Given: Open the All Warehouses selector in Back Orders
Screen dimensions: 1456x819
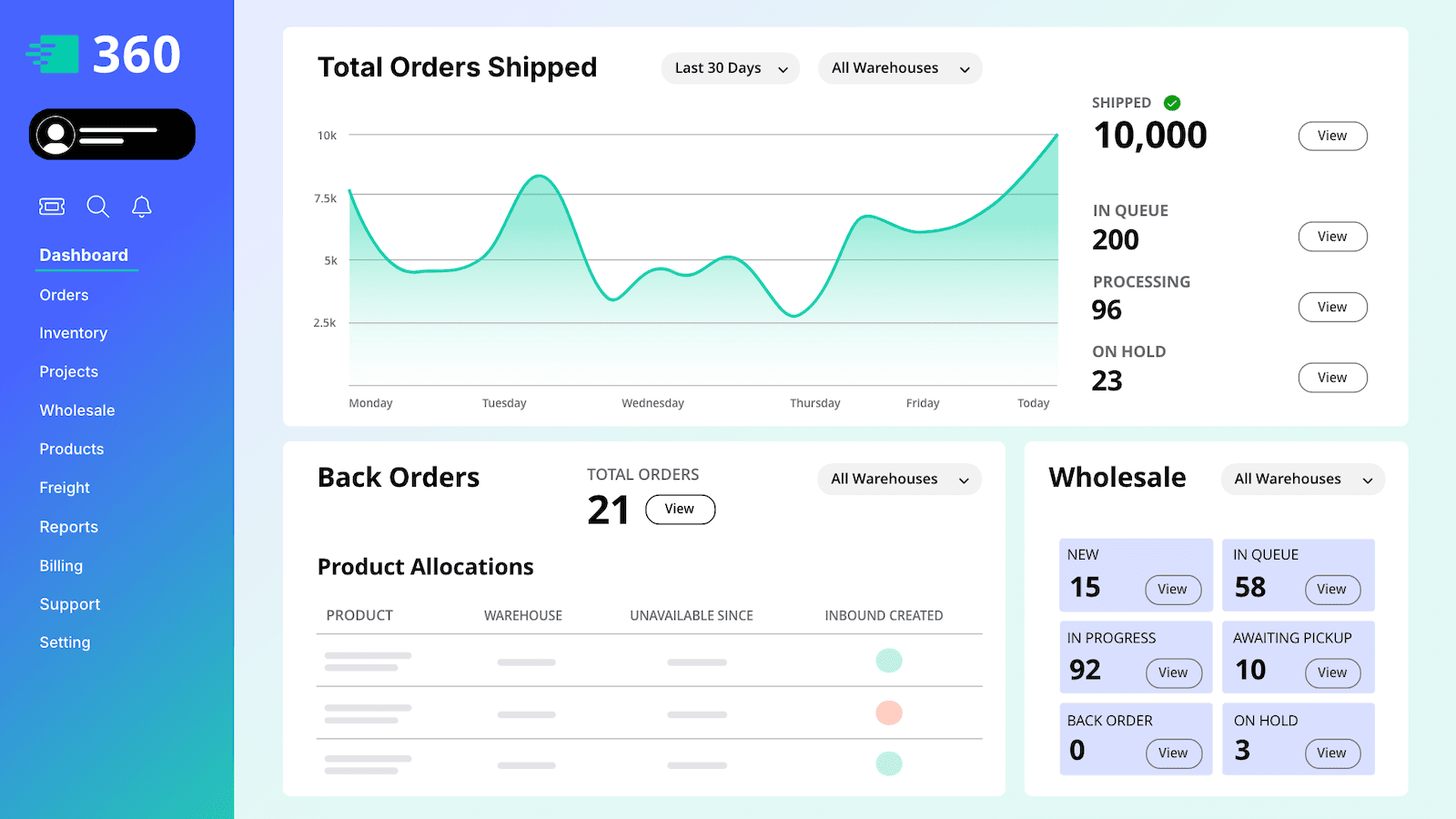Looking at the screenshot, I should [x=899, y=479].
